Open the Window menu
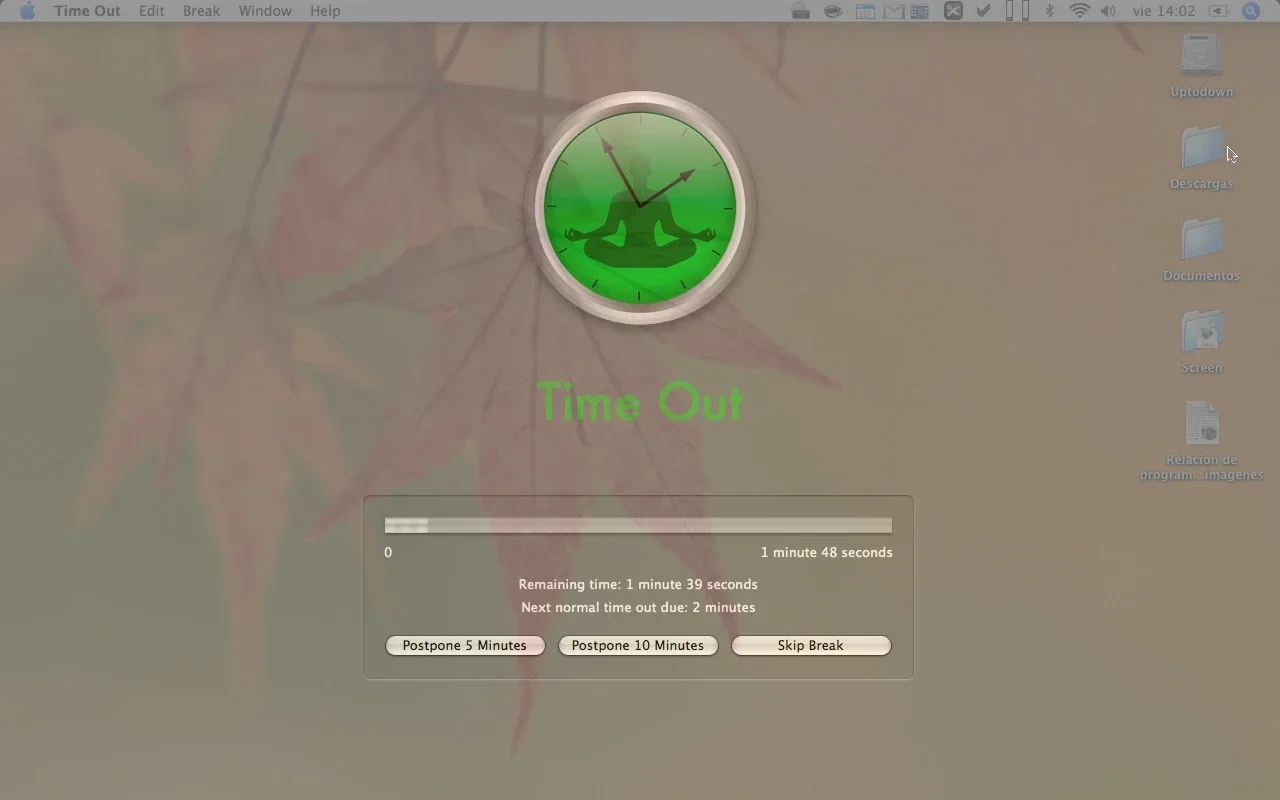The height and width of the screenshot is (800, 1280). pyautogui.click(x=265, y=11)
